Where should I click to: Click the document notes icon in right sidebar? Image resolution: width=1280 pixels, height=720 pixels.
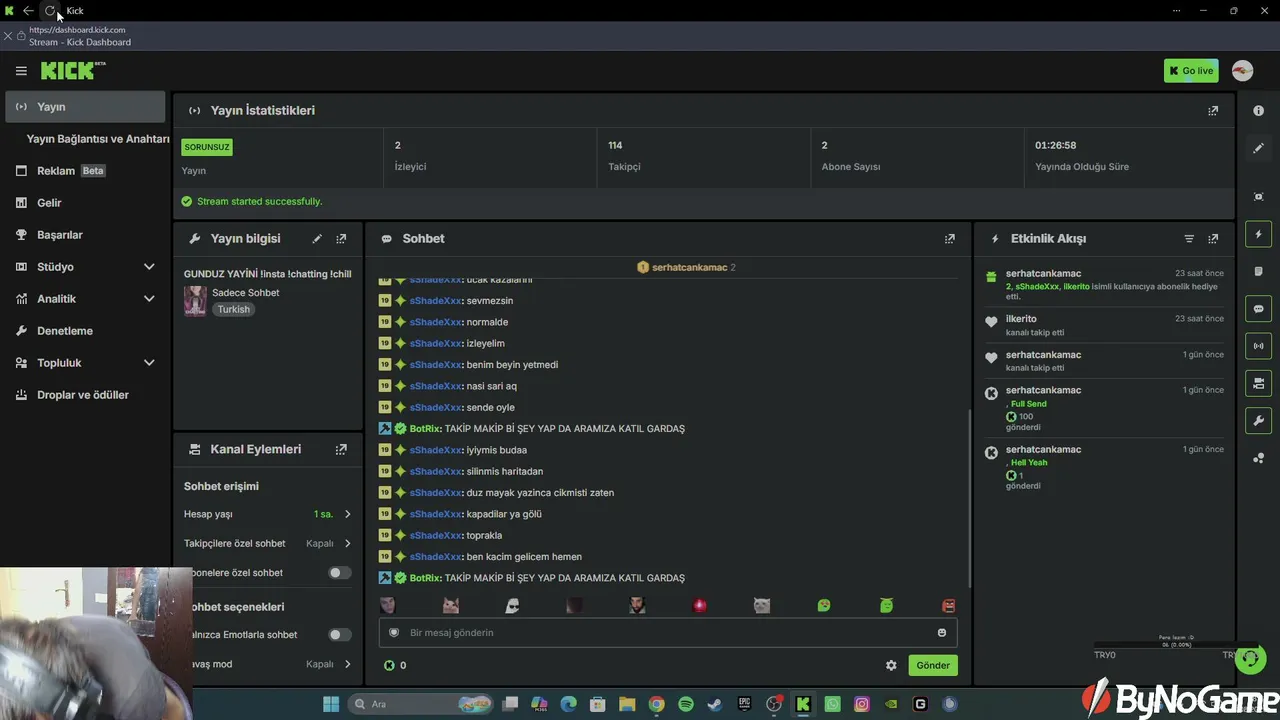(1259, 271)
